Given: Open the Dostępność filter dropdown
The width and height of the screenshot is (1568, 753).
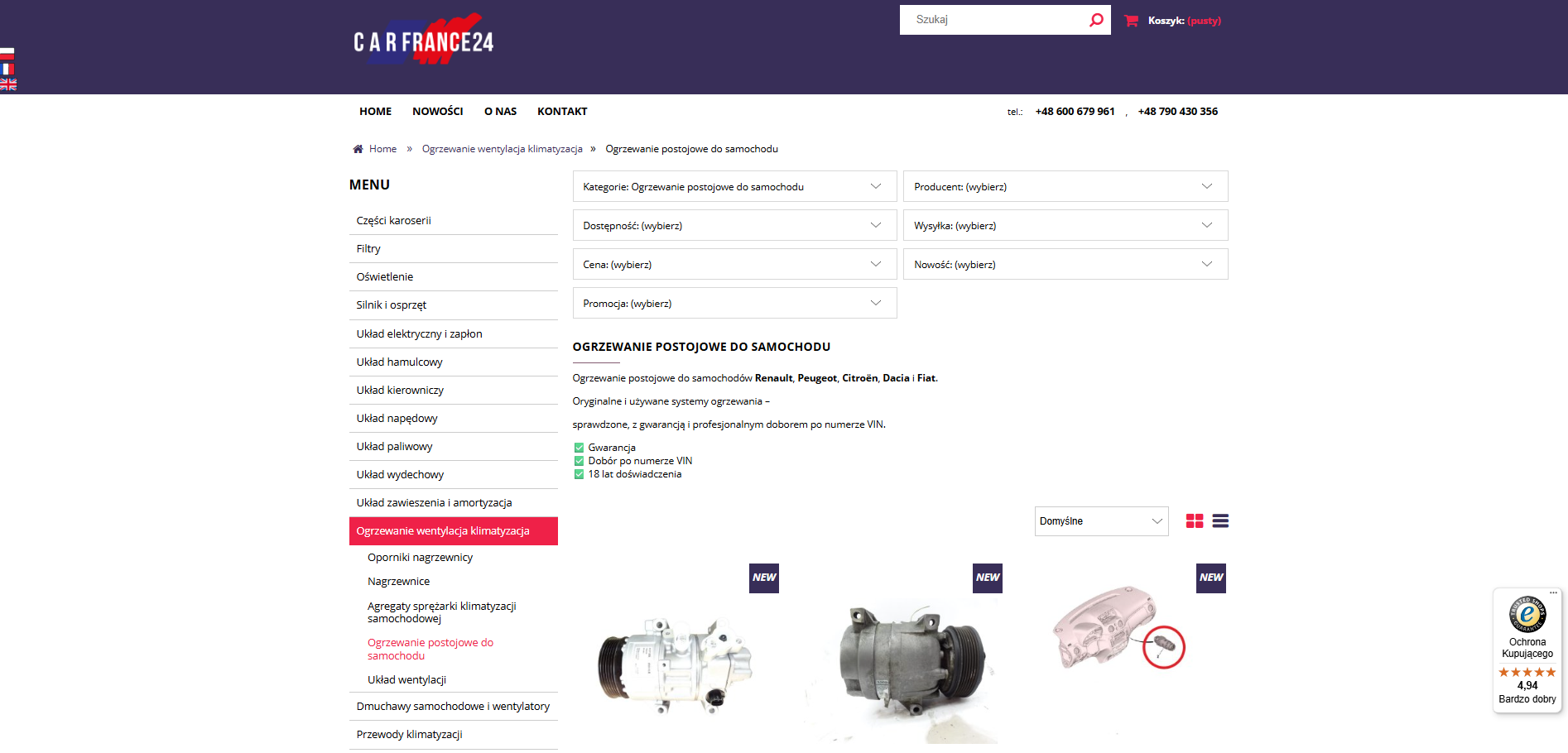Looking at the screenshot, I should [733, 226].
